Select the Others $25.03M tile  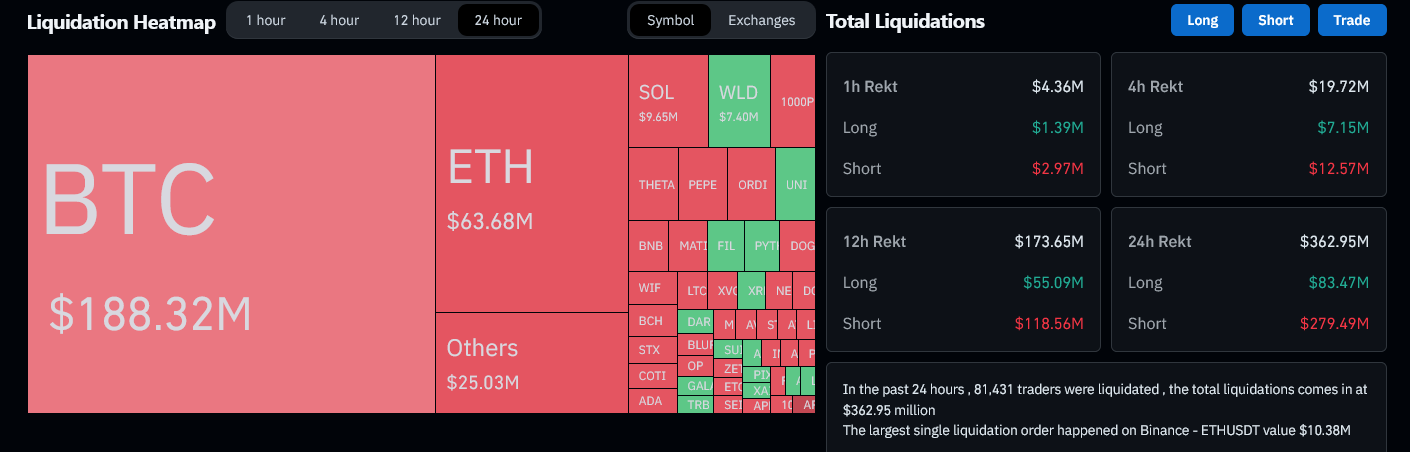[531, 362]
